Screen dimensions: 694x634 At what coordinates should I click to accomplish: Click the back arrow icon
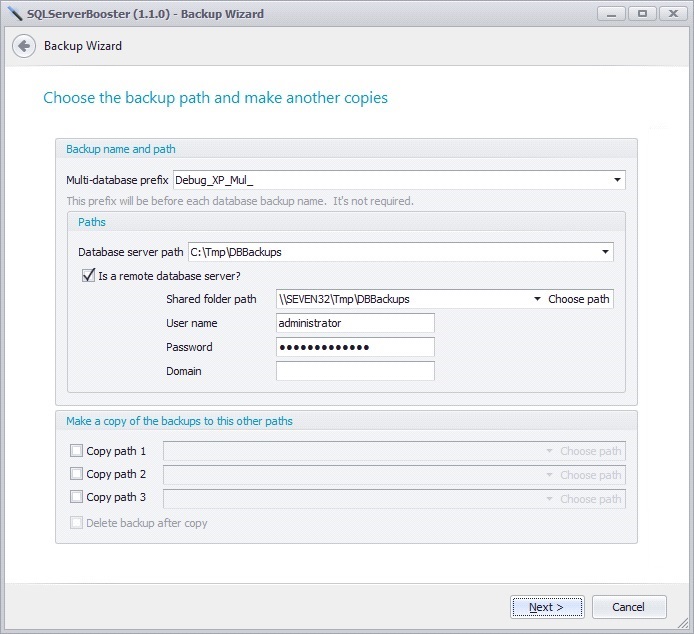click(x=24, y=46)
